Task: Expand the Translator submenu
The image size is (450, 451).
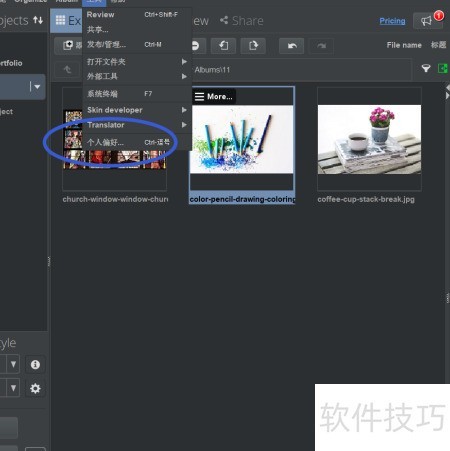Action: (x=137, y=125)
